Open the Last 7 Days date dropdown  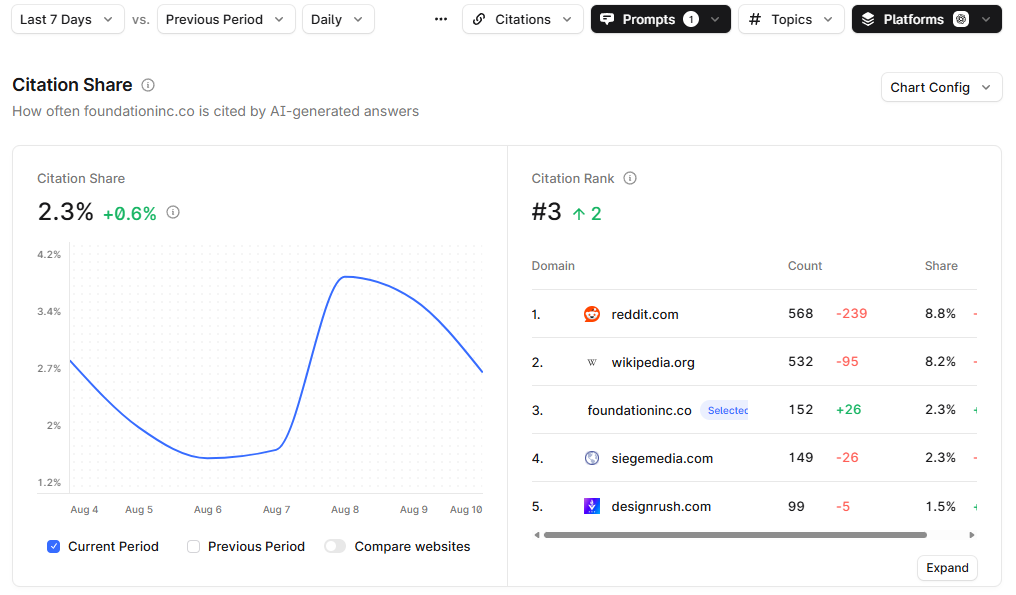click(x=68, y=19)
